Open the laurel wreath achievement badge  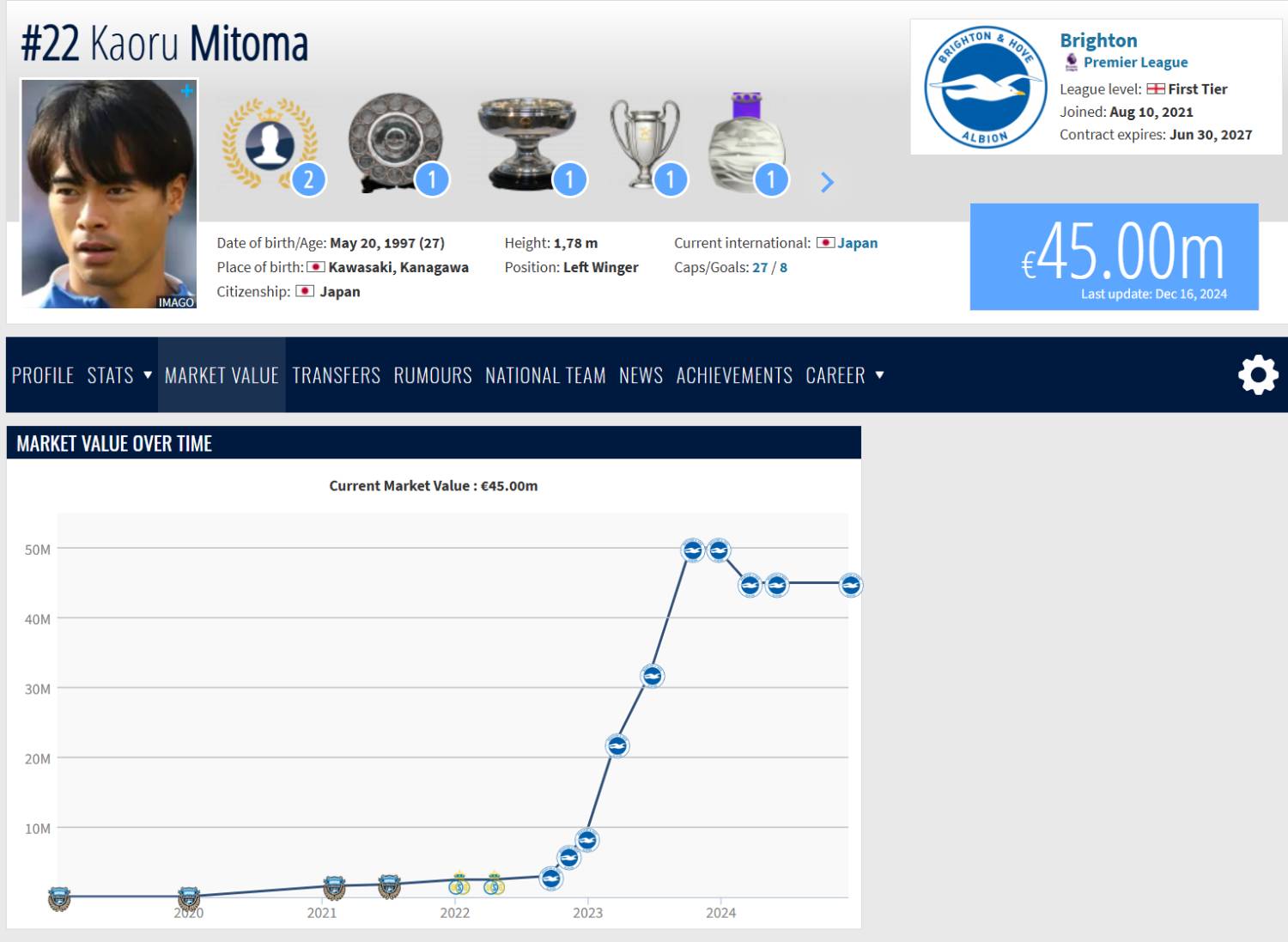(270, 143)
